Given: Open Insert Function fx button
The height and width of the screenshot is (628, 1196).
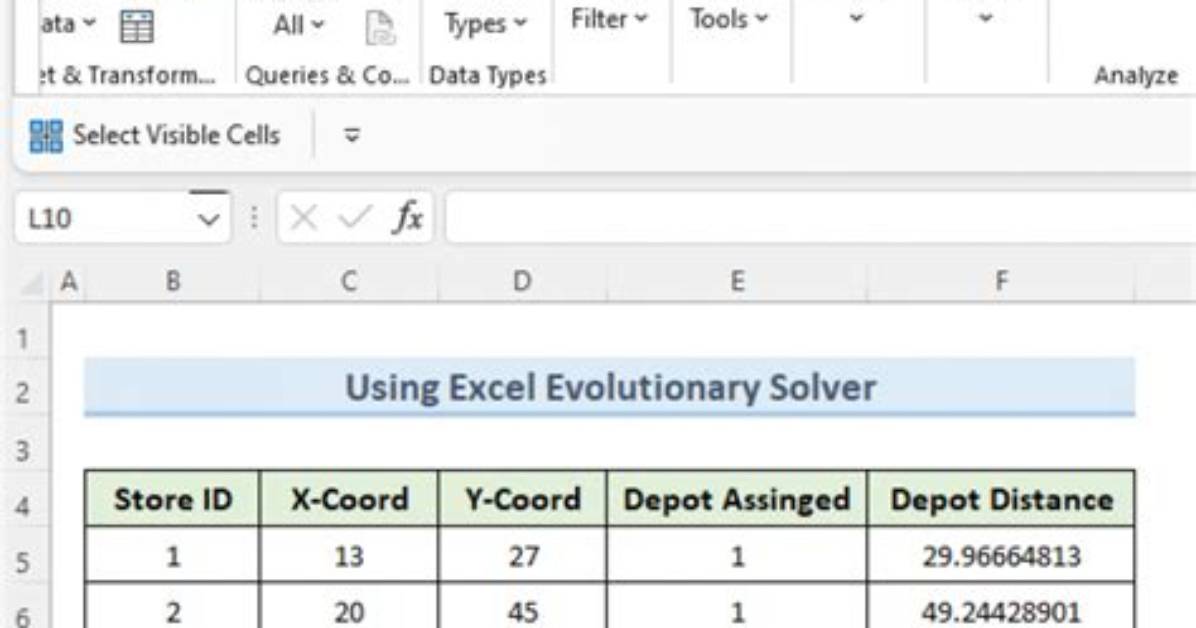Looking at the screenshot, I should (408, 218).
